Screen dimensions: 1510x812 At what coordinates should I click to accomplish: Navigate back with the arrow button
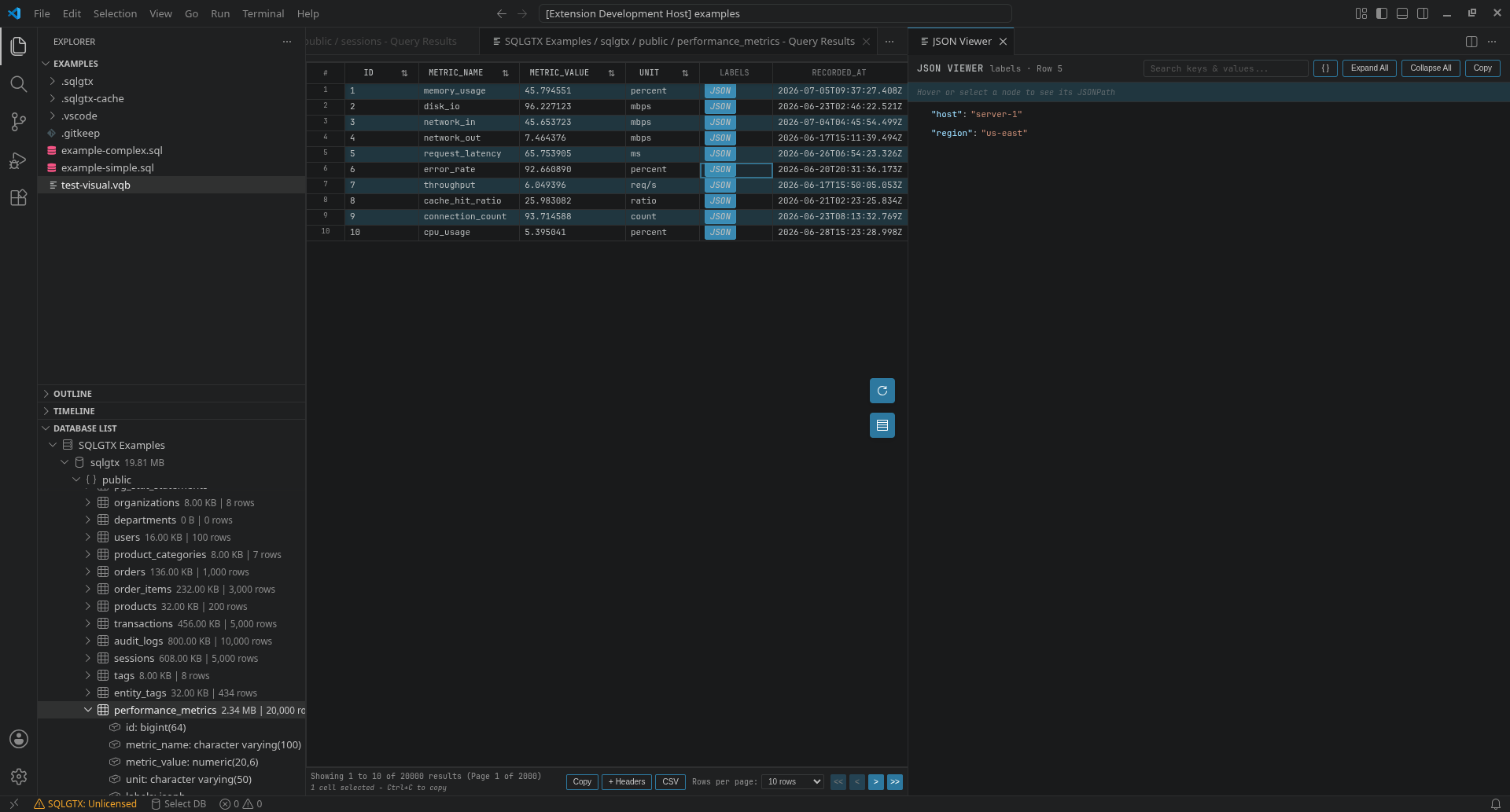[502, 13]
